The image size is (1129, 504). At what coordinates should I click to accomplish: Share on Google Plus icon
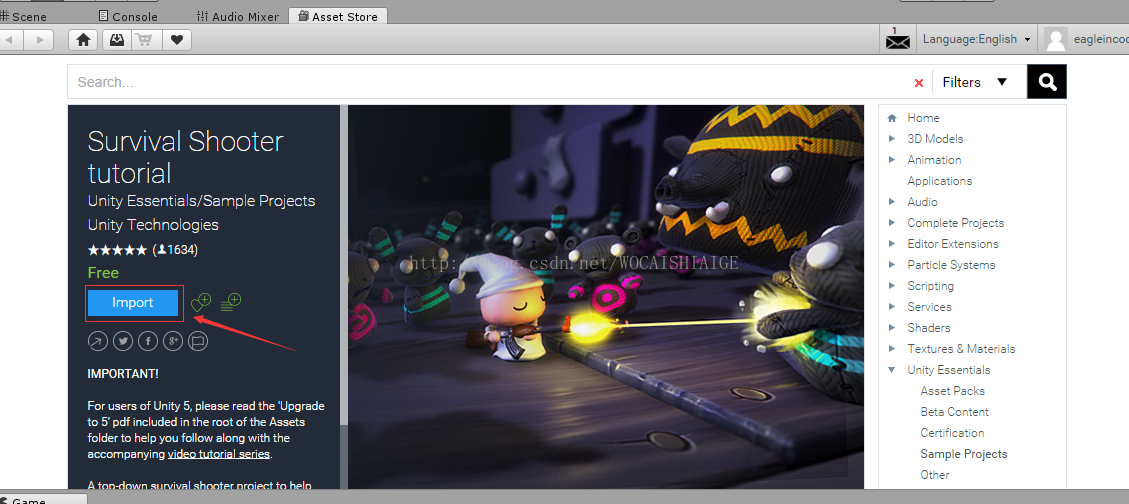(173, 341)
